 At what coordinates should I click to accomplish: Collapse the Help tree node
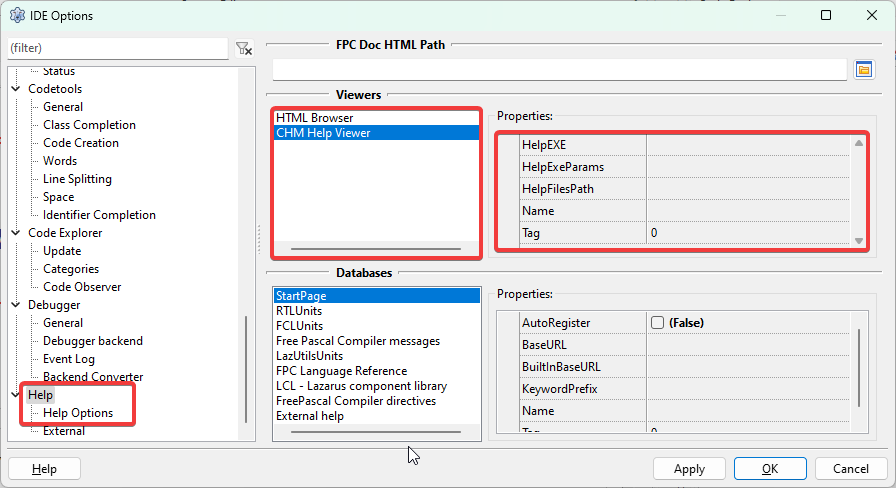pos(16,396)
